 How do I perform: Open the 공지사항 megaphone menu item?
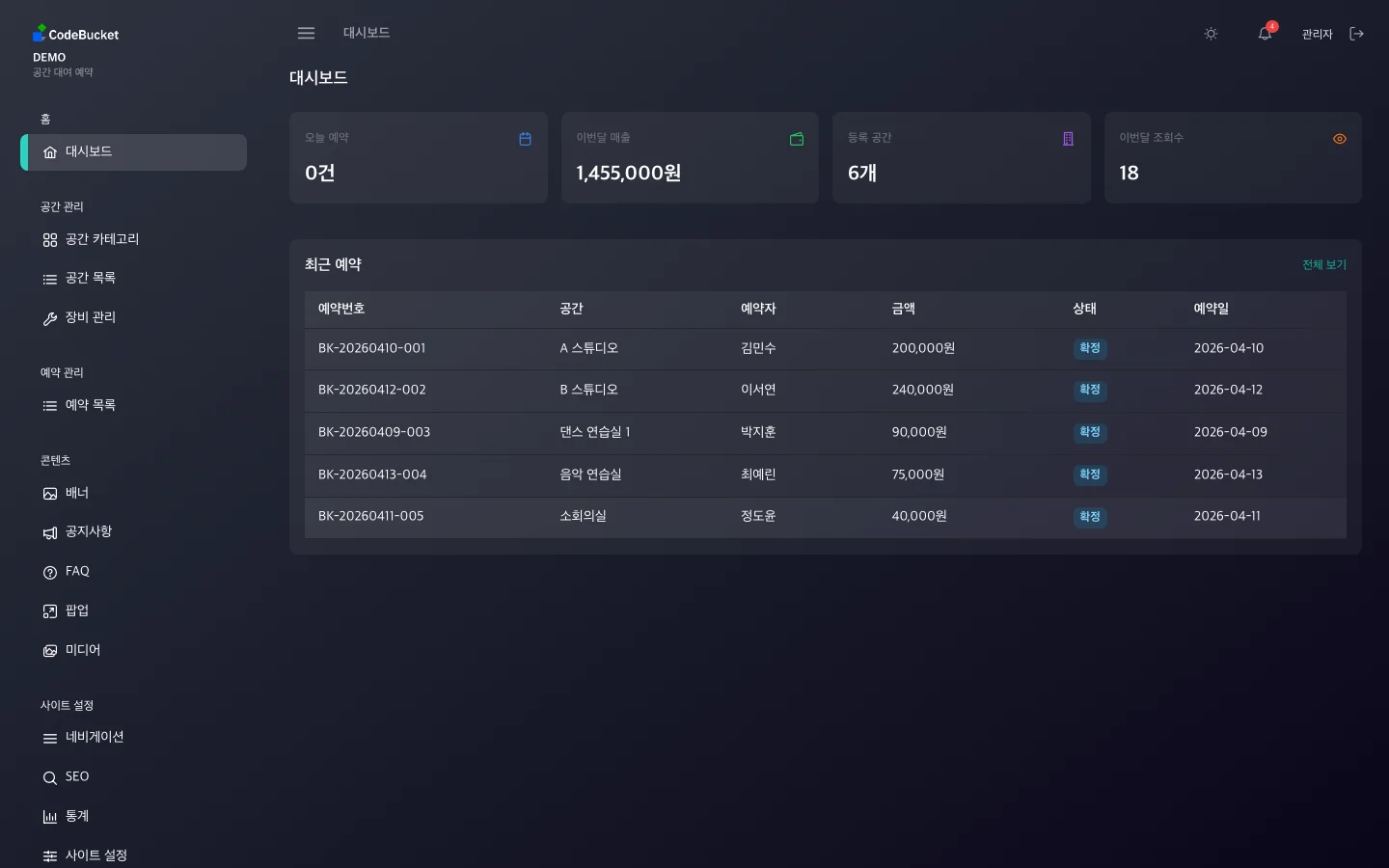tap(88, 532)
